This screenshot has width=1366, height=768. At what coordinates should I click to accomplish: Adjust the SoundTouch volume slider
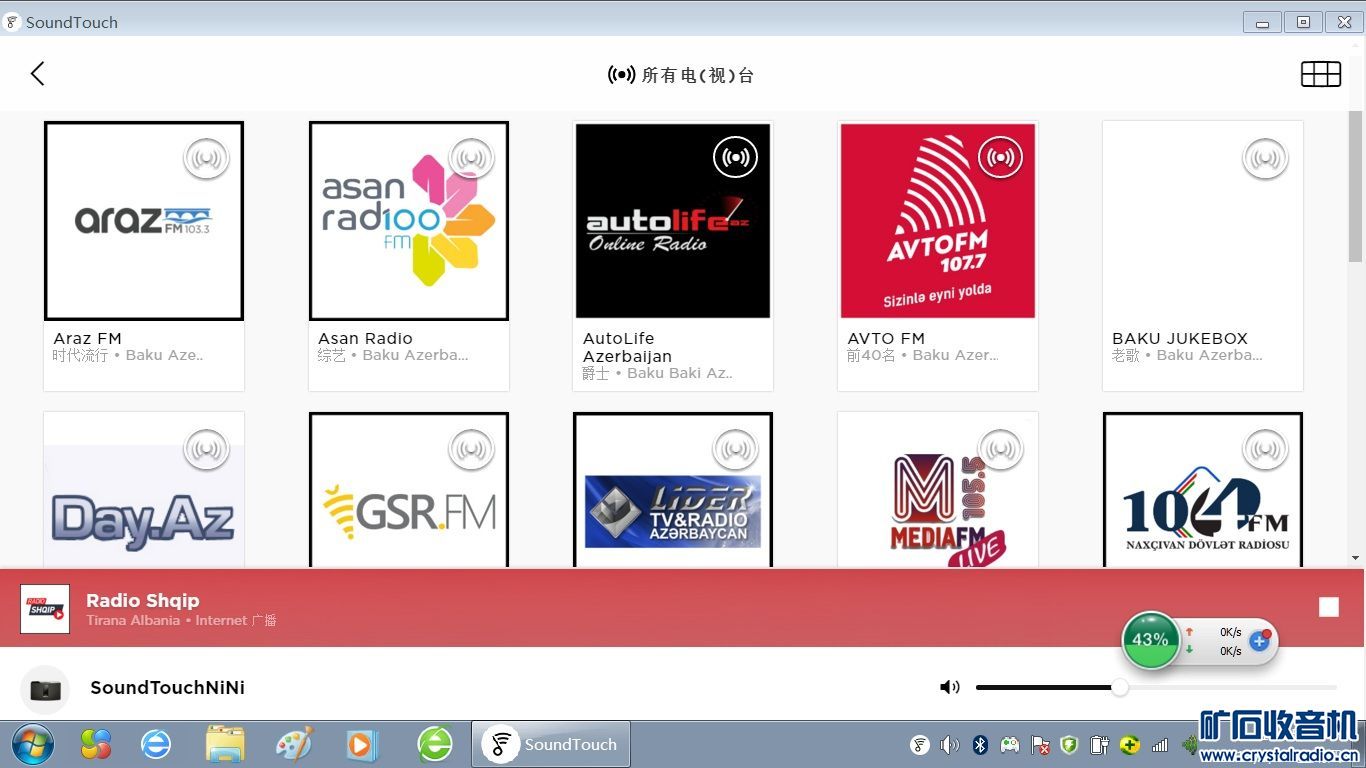point(1156,687)
